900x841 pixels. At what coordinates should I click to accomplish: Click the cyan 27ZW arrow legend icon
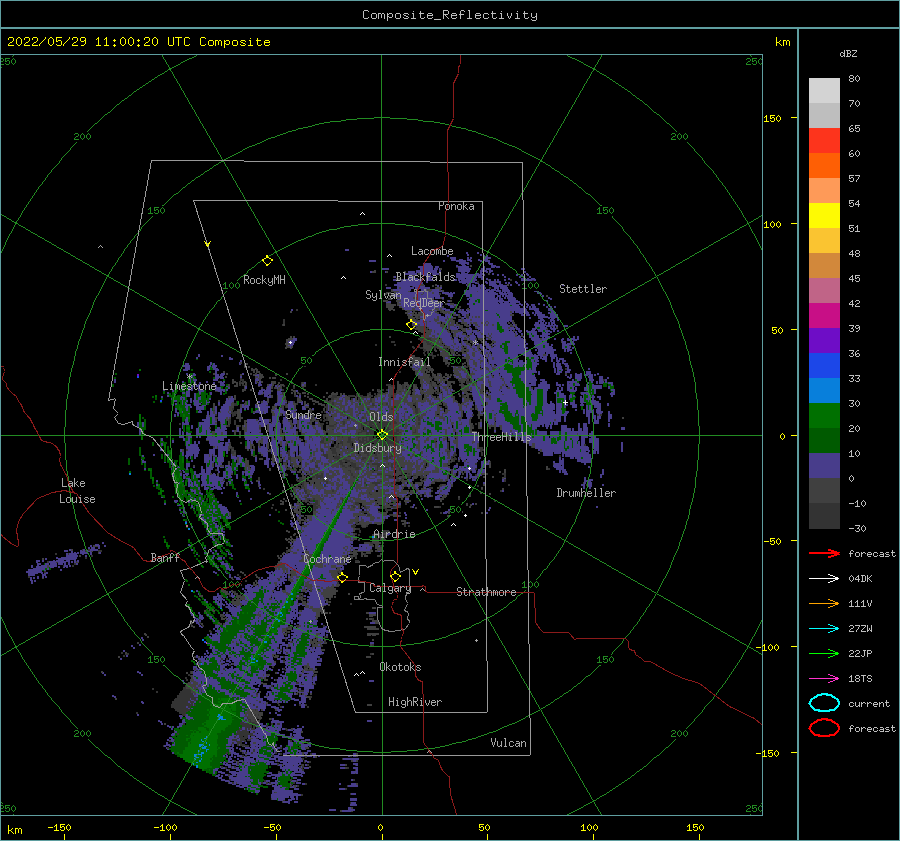tap(824, 629)
